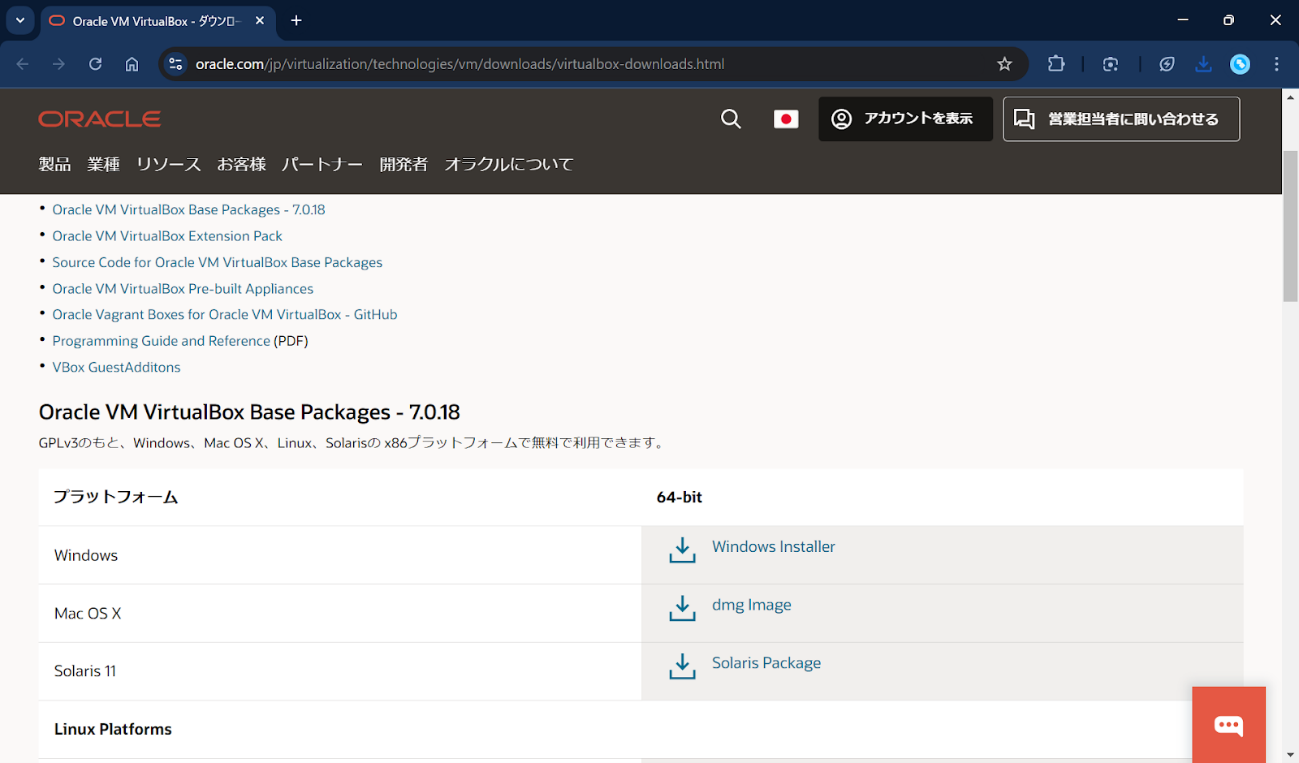Bookmark this page with the star icon

(1005, 64)
